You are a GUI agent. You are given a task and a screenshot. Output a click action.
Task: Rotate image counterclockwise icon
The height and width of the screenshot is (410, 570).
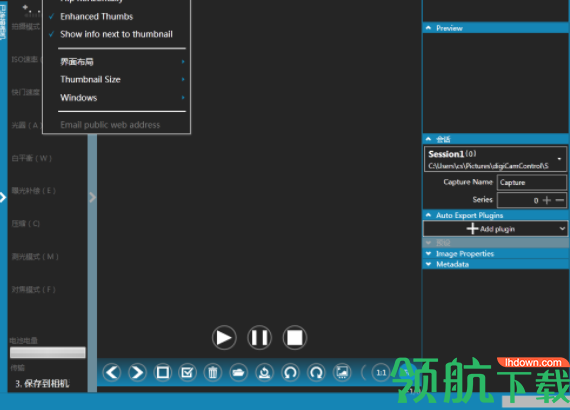290,373
